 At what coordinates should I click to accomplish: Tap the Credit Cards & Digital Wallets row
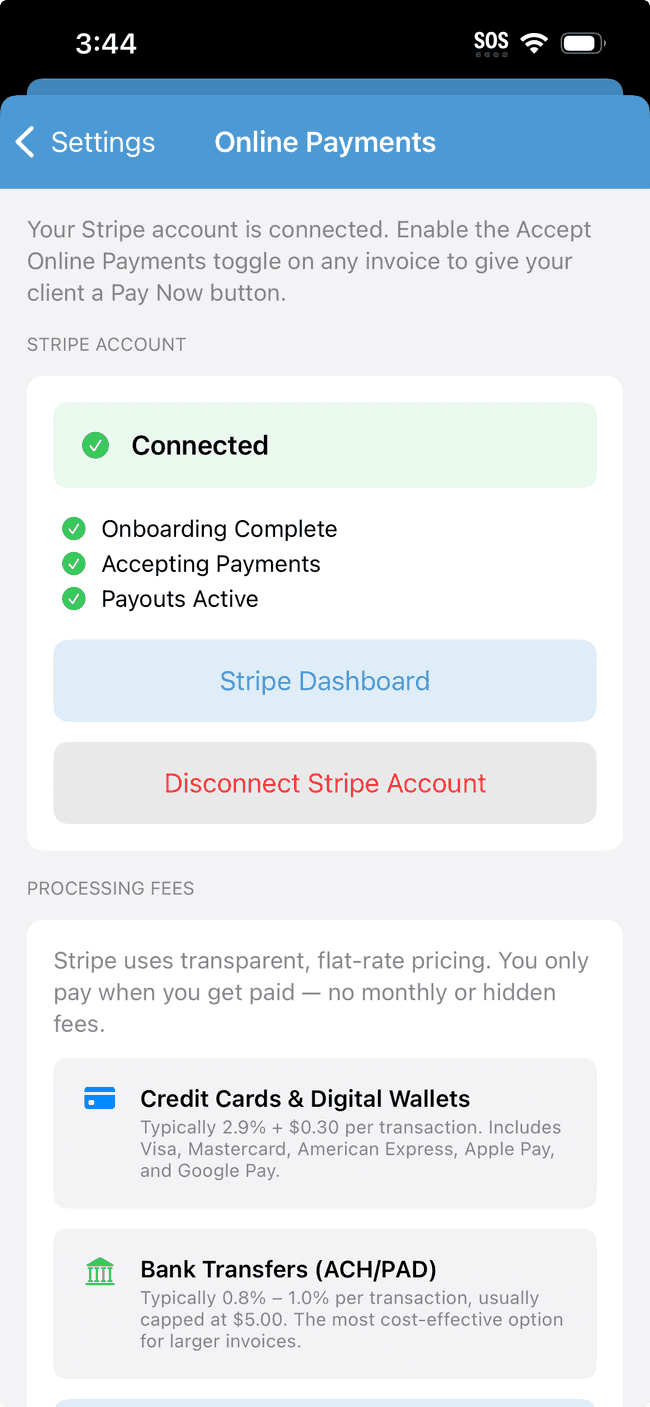(x=325, y=1132)
